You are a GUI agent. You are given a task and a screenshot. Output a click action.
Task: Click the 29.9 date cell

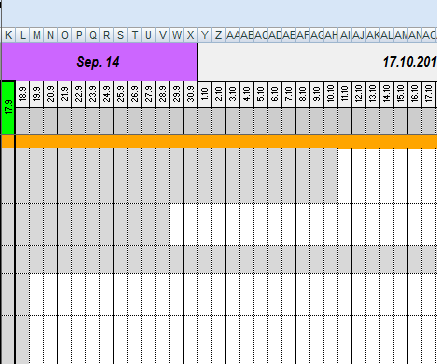point(177,94)
